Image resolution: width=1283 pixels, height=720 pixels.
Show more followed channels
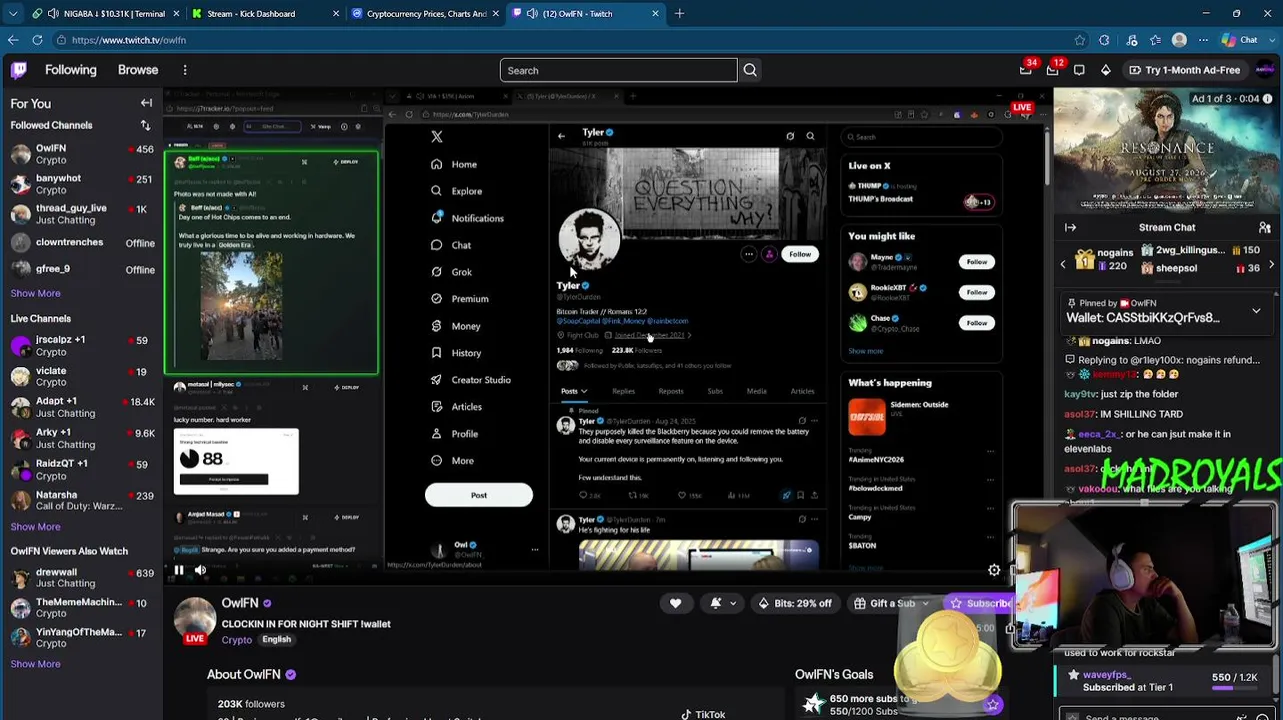pos(35,293)
